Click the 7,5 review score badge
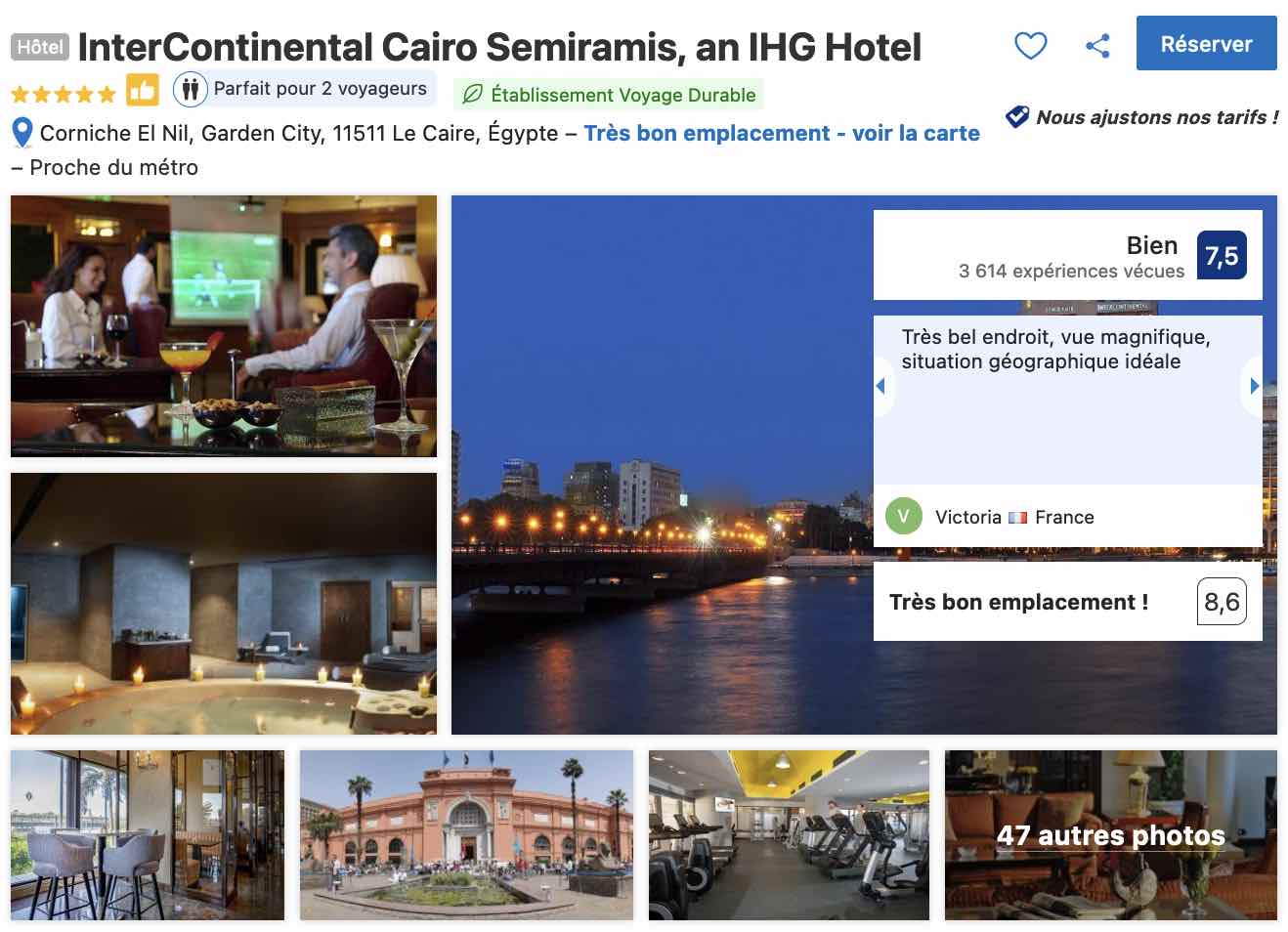Screen dimensions: 1288x932 tap(1222, 255)
